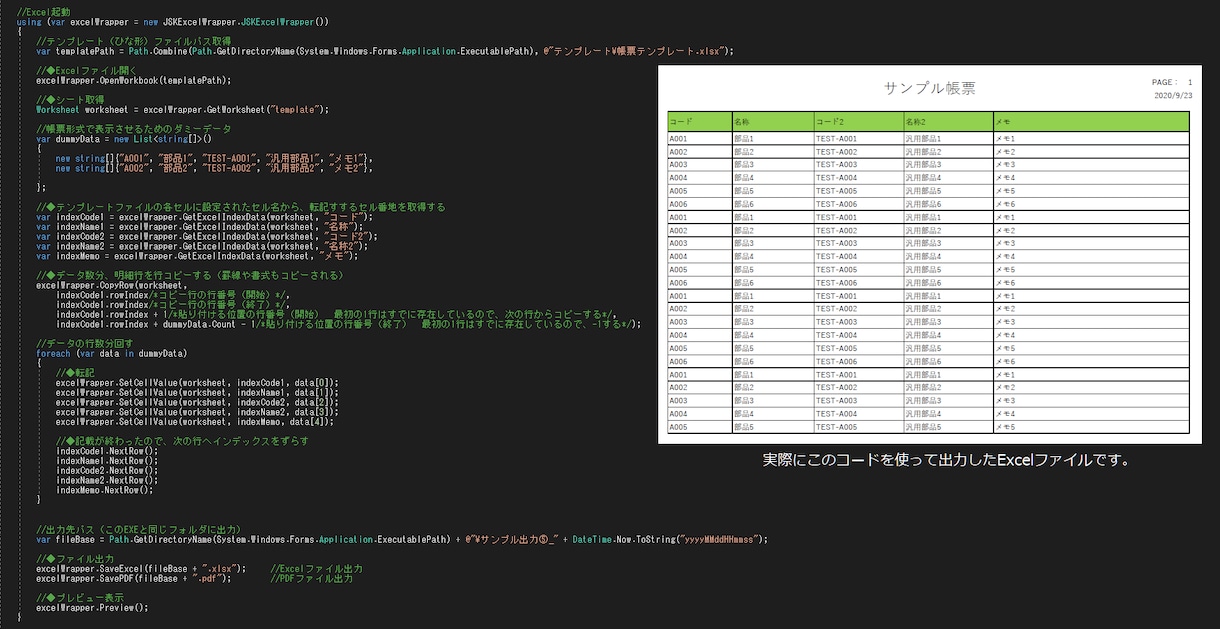Click the 'indexCode2.NextRow();' line

(107, 471)
